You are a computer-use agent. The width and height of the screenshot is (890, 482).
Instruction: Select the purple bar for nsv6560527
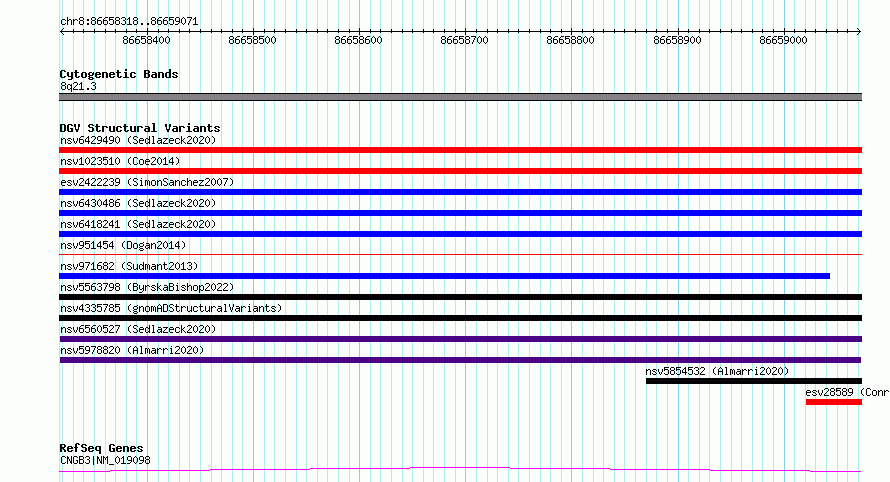[460, 339]
